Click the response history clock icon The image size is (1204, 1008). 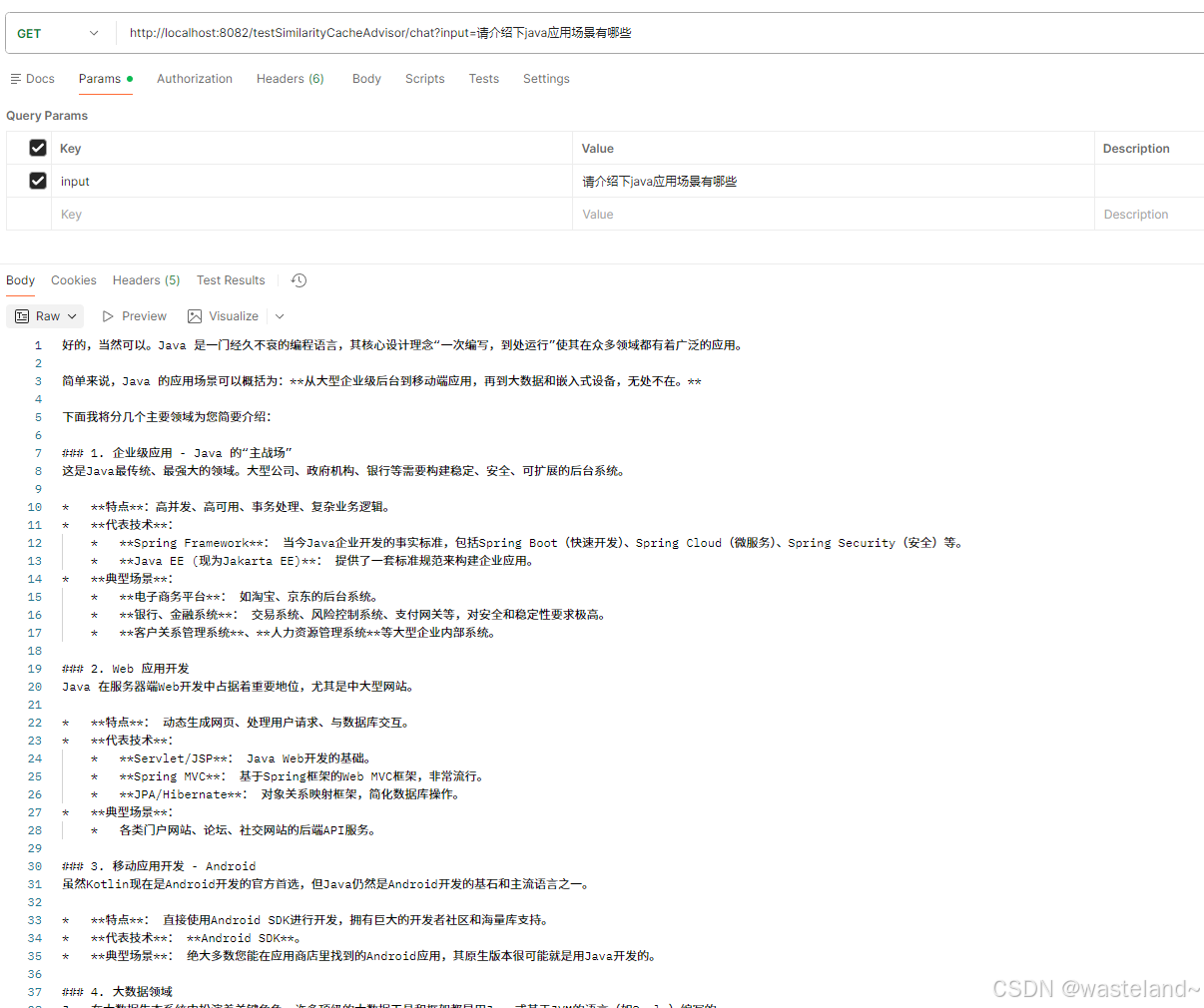pos(299,280)
